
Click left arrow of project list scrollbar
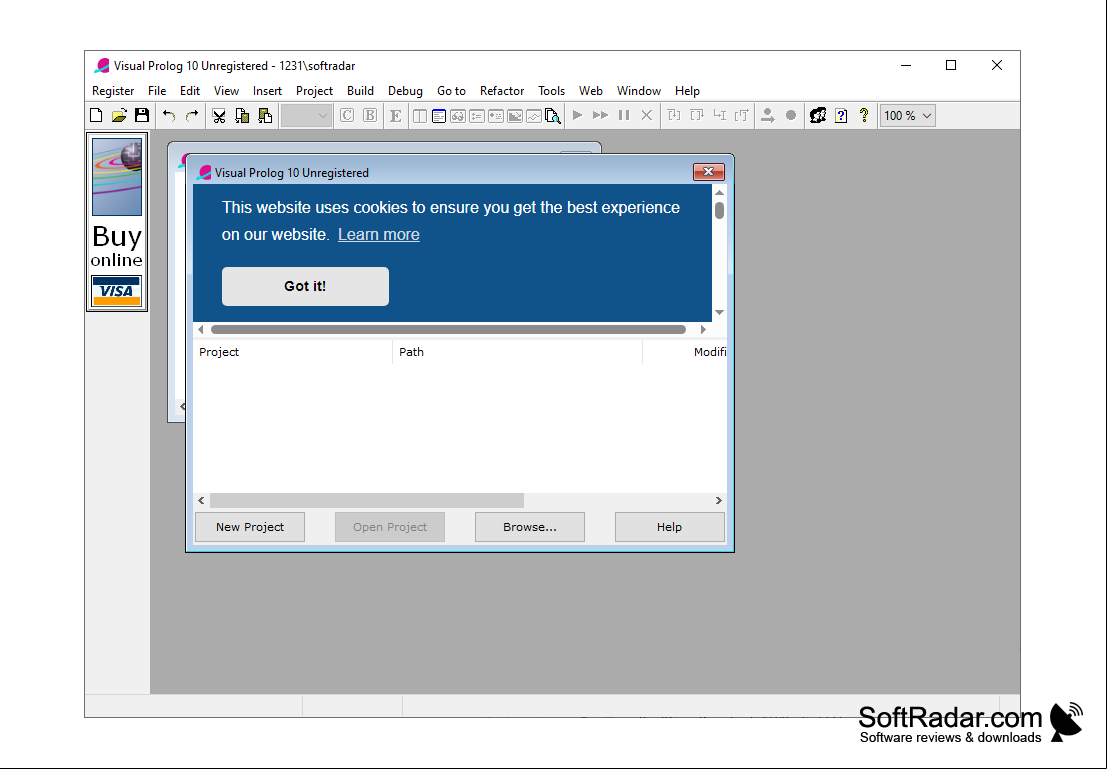[201, 500]
